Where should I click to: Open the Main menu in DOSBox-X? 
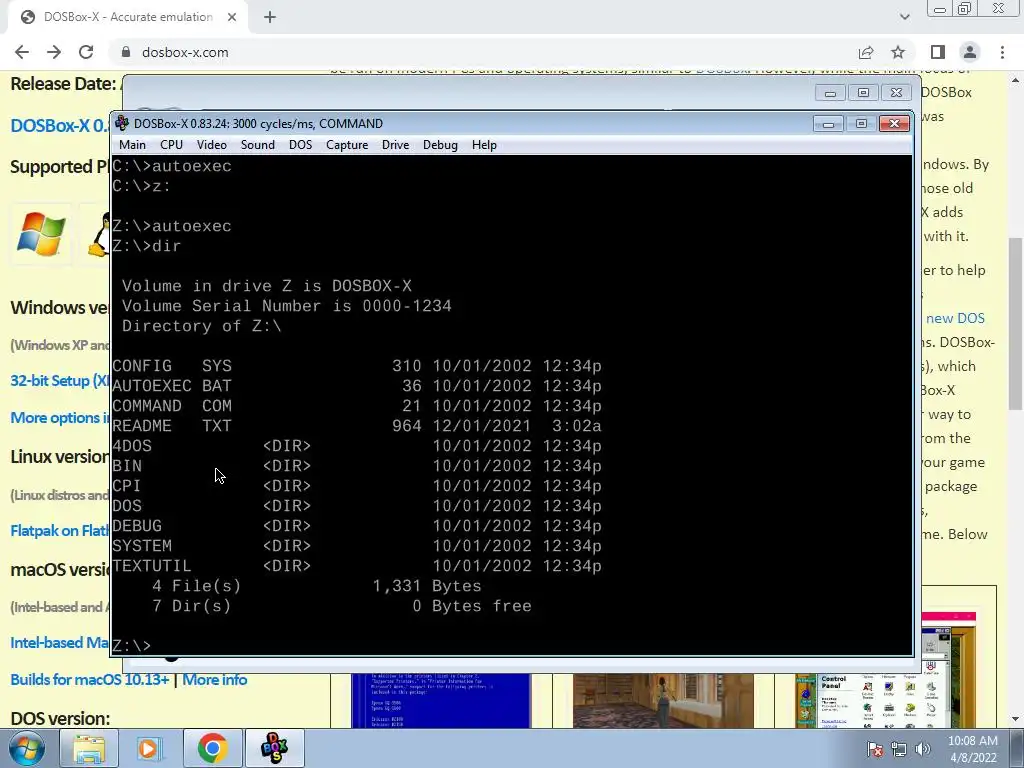pos(133,145)
